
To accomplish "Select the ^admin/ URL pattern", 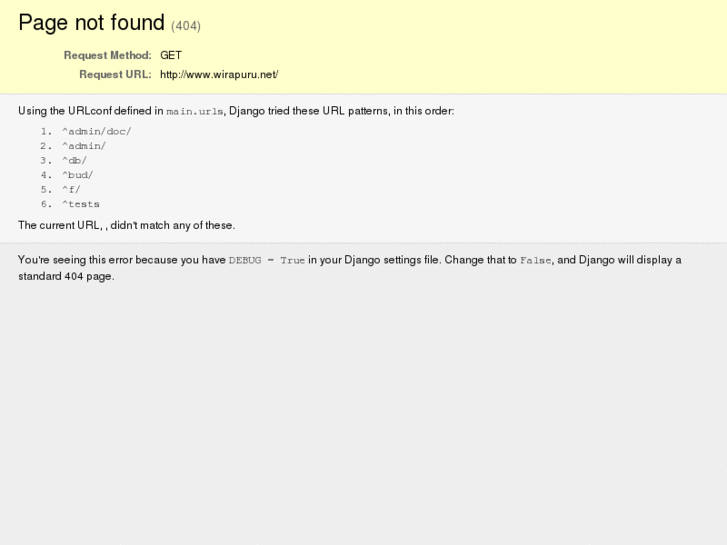I will (x=84, y=146).
